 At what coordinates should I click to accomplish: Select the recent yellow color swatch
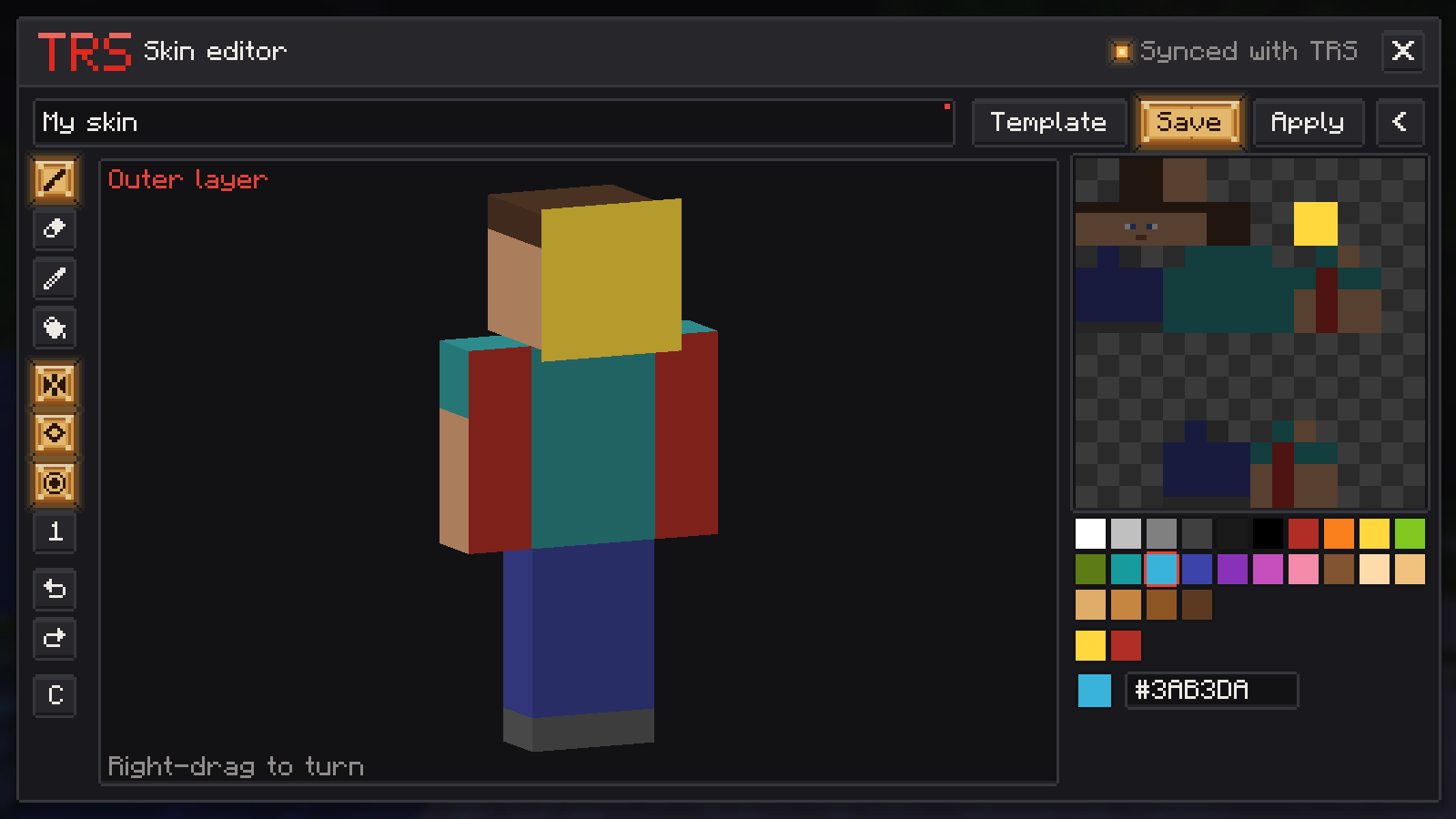coord(1090,646)
